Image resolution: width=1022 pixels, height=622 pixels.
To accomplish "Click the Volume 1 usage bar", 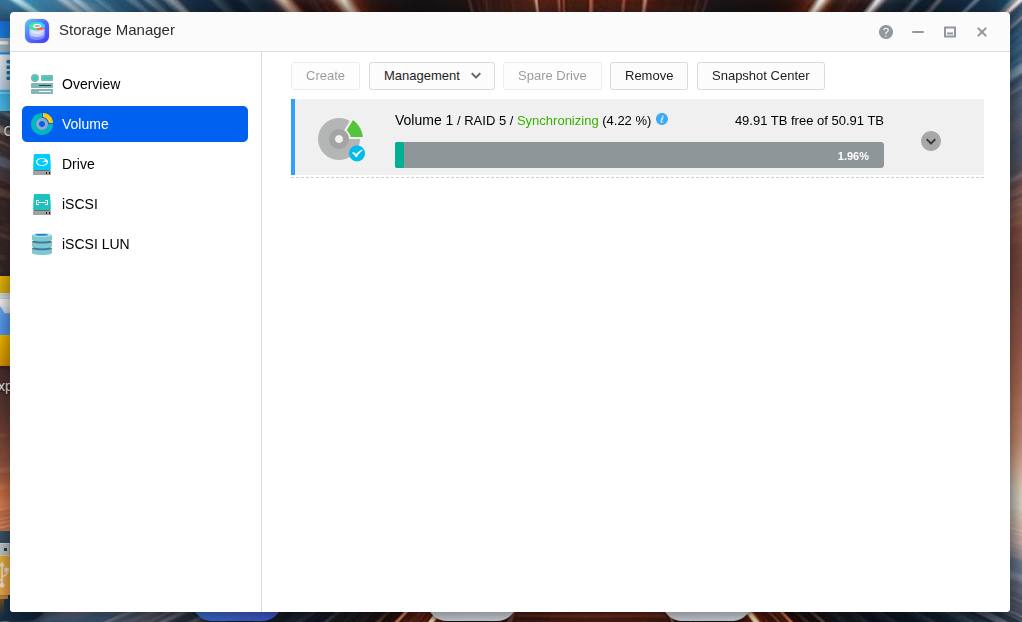I will (x=639, y=155).
